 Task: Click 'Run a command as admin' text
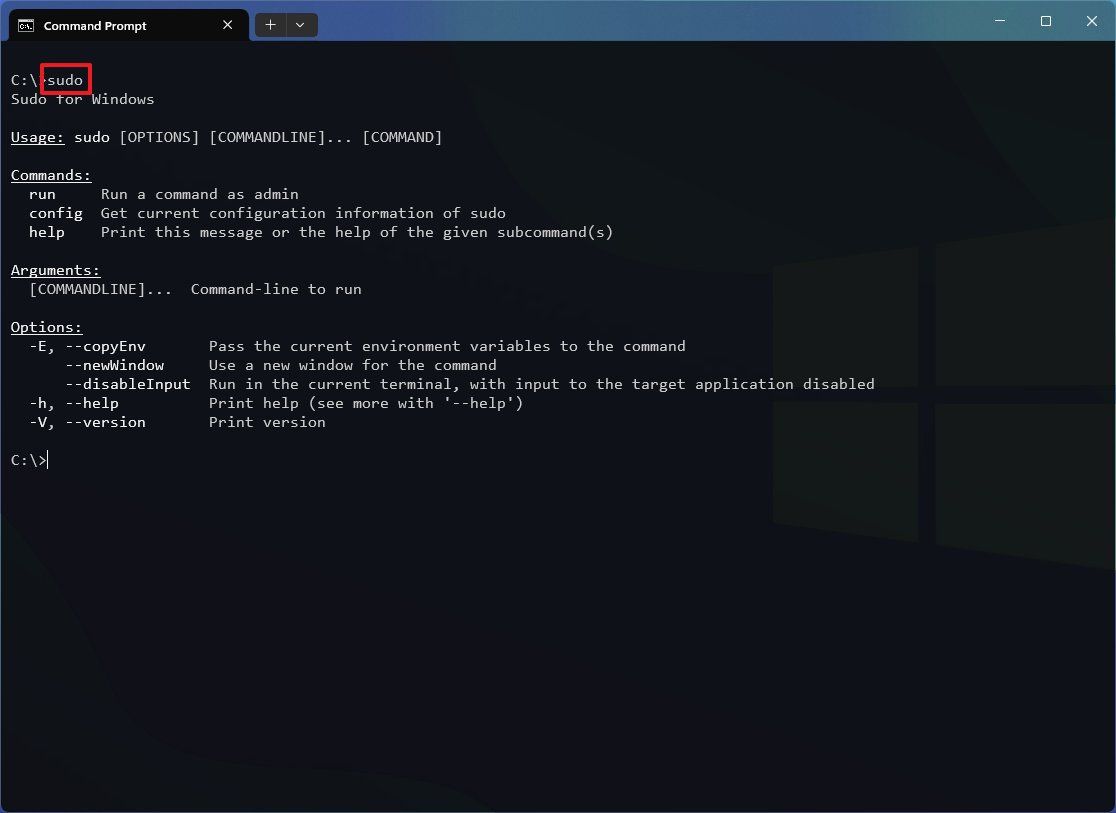200,194
